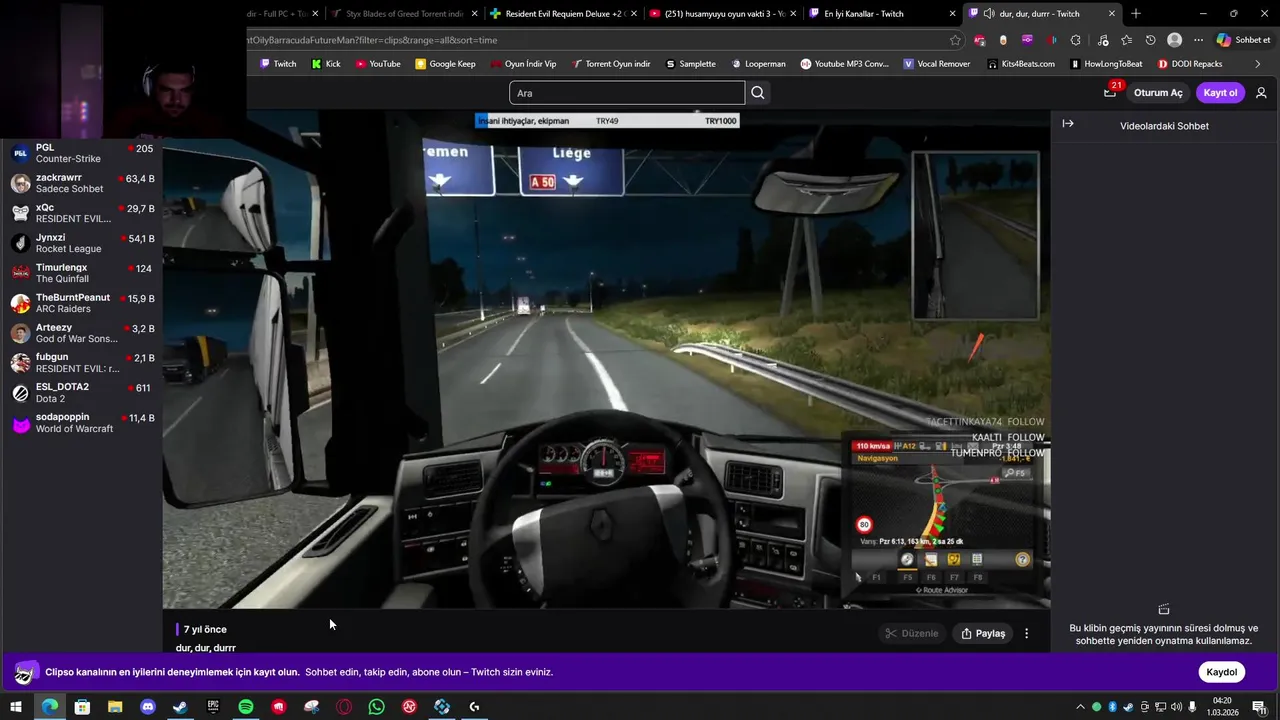Viewport: 1280px width, 720px height.
Task: Open the taskbar volume speaker control
Action: coord(1176,707)
